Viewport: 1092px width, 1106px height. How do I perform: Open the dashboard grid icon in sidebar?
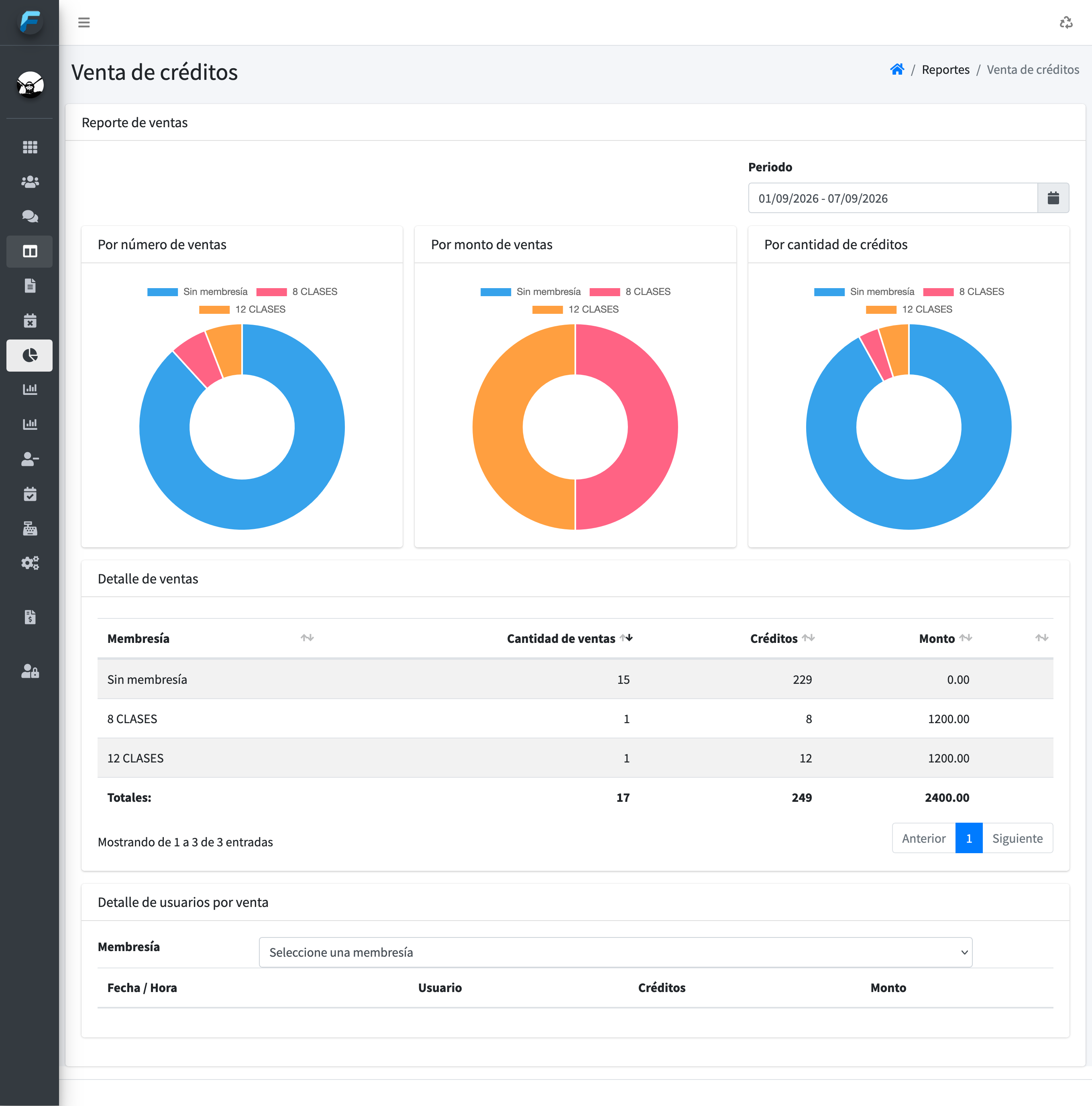pyautogui.click(x=30, y=147)
